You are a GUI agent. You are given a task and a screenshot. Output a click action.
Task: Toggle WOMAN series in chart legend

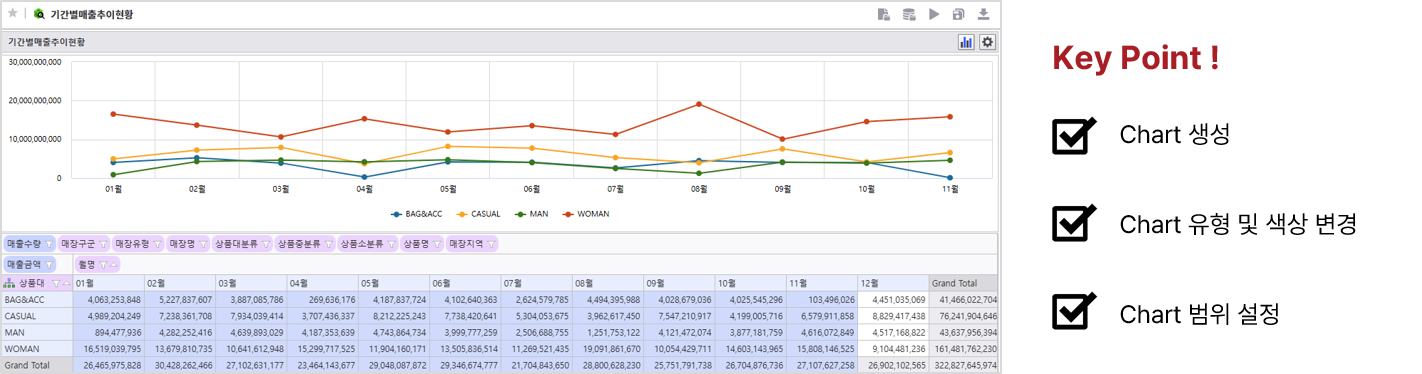coord(585,214)
